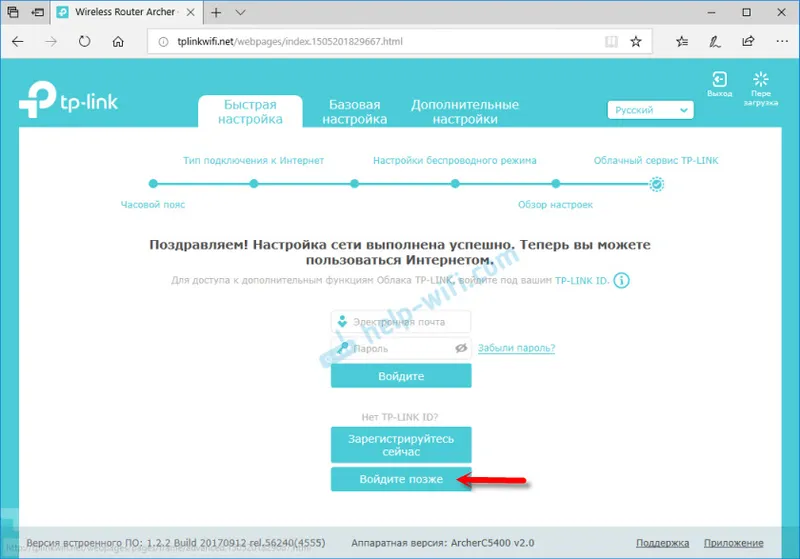The image size is (800, 559).
Task: Click the TP-LINK ID info icon
Action: (x=621, y=280)
